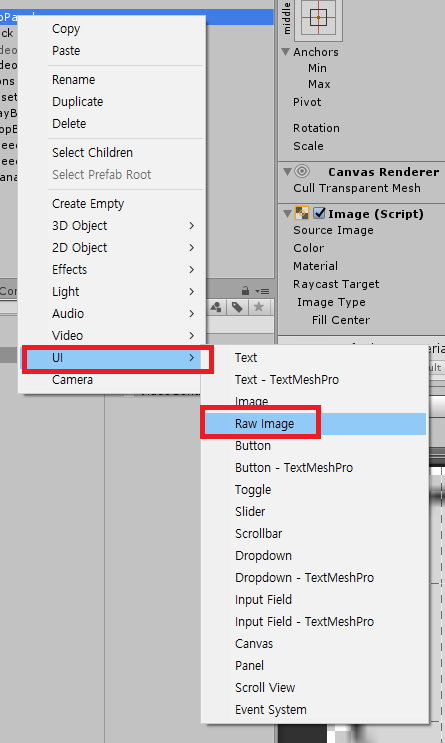This screenshot has height=743, width=445.
Task: Create a Panel UI element
Action: [249, 666]
